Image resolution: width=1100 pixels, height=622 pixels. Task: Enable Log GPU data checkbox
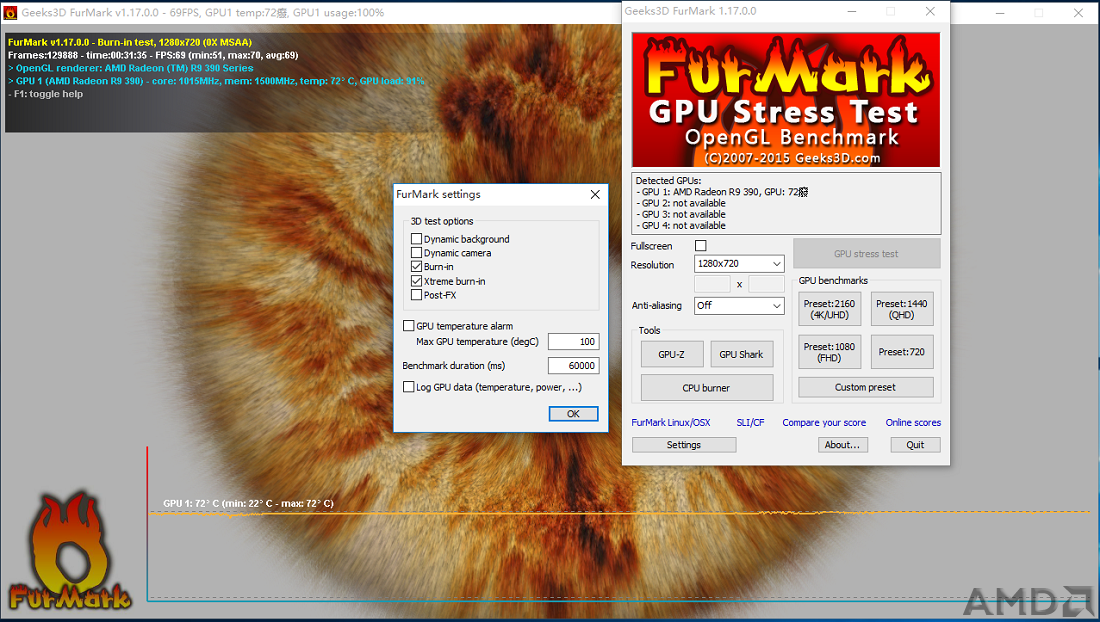click(408, 387)
